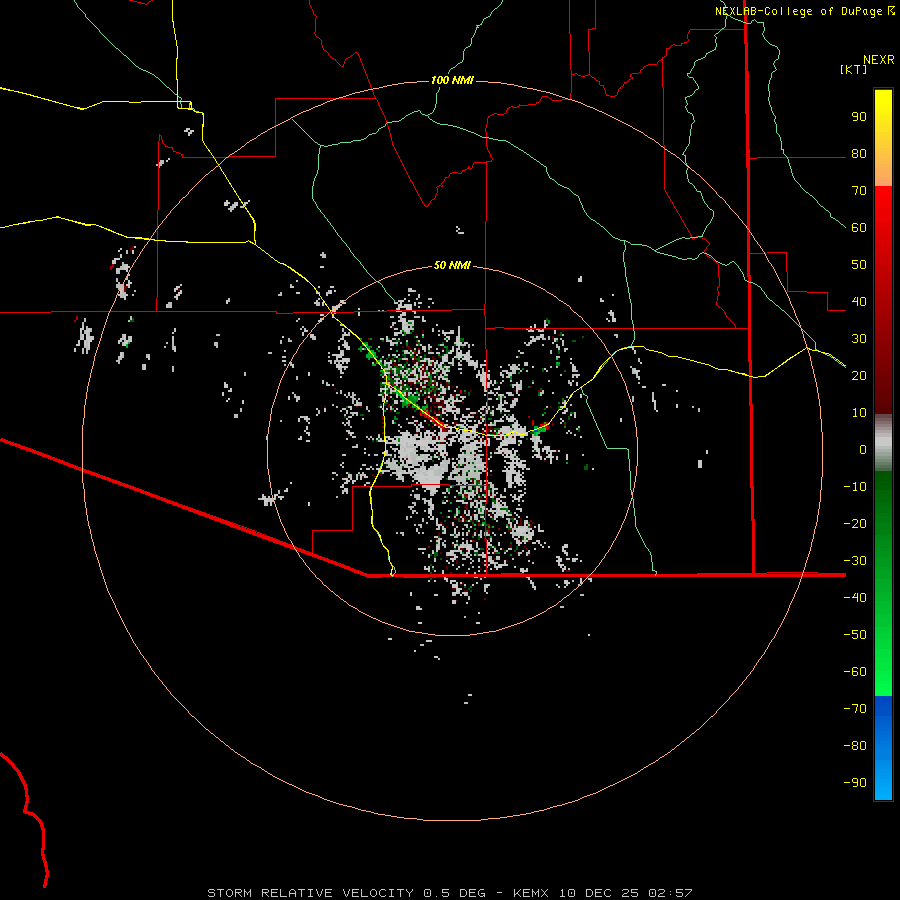Click the [KT] units label

(x=854, y=69)
